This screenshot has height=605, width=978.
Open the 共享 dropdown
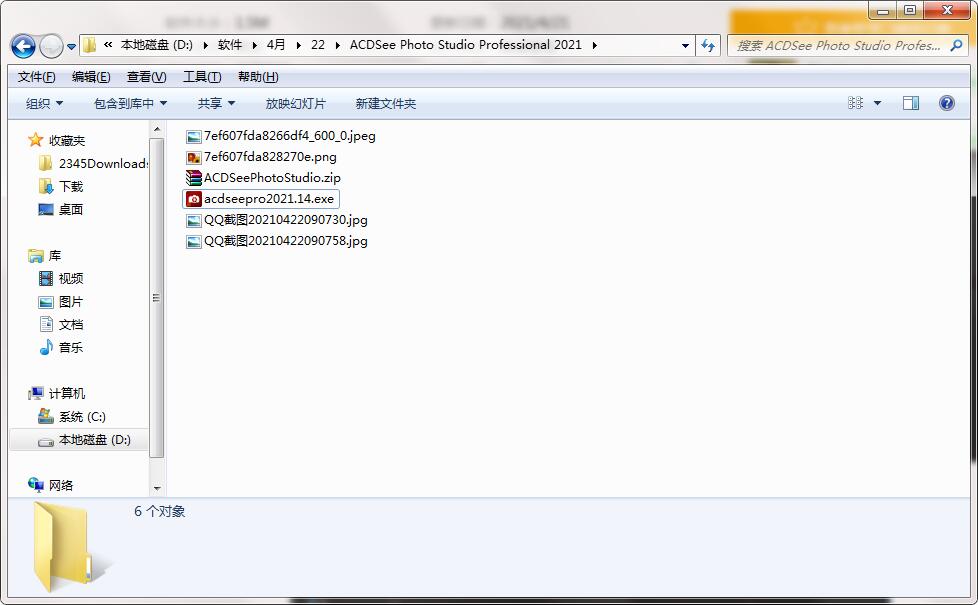click(216, 104)
